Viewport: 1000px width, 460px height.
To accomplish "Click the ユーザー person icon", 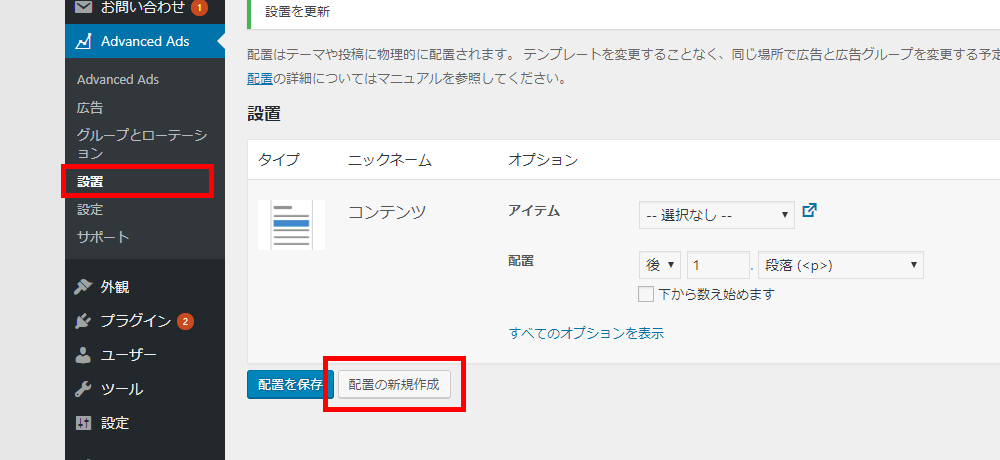I will (84, 355).
